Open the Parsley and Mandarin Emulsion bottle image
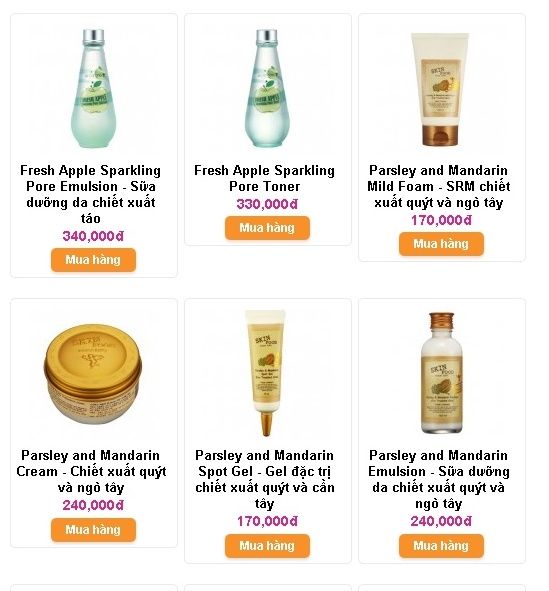549x591 pixels. 441,374
